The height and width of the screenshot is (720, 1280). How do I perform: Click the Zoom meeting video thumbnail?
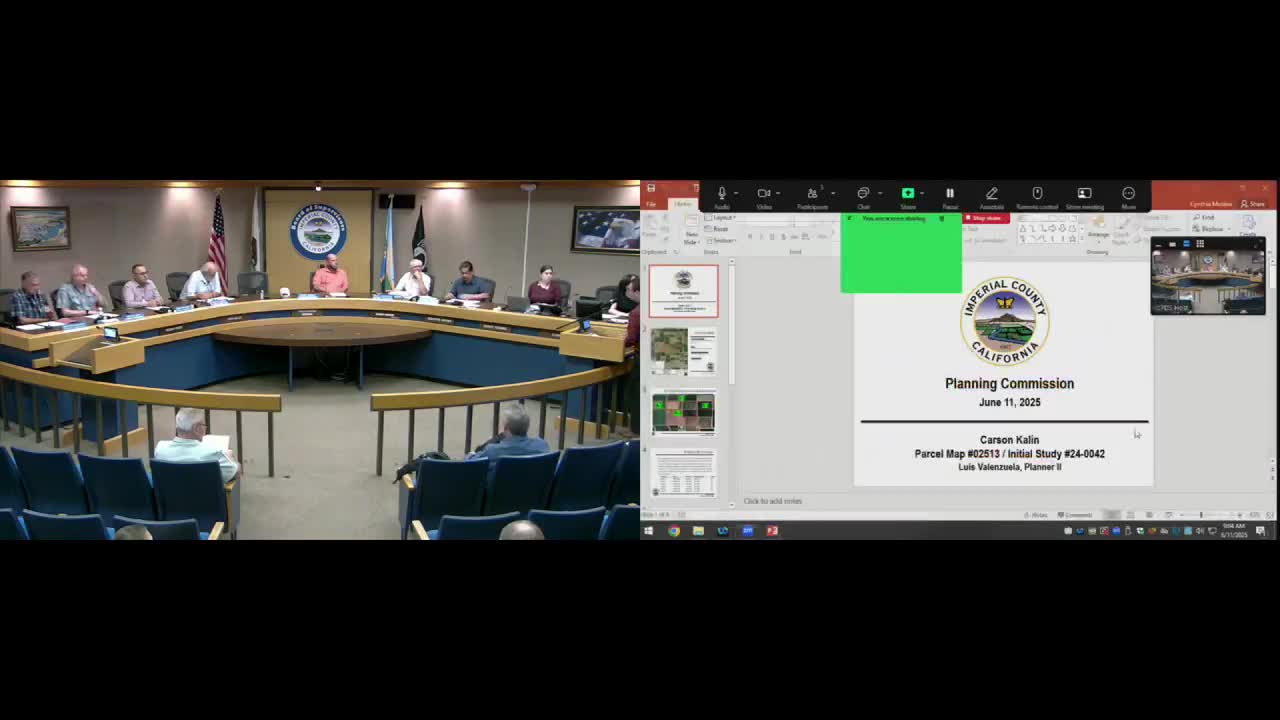pyautogui.click(x=1208, y=282)
